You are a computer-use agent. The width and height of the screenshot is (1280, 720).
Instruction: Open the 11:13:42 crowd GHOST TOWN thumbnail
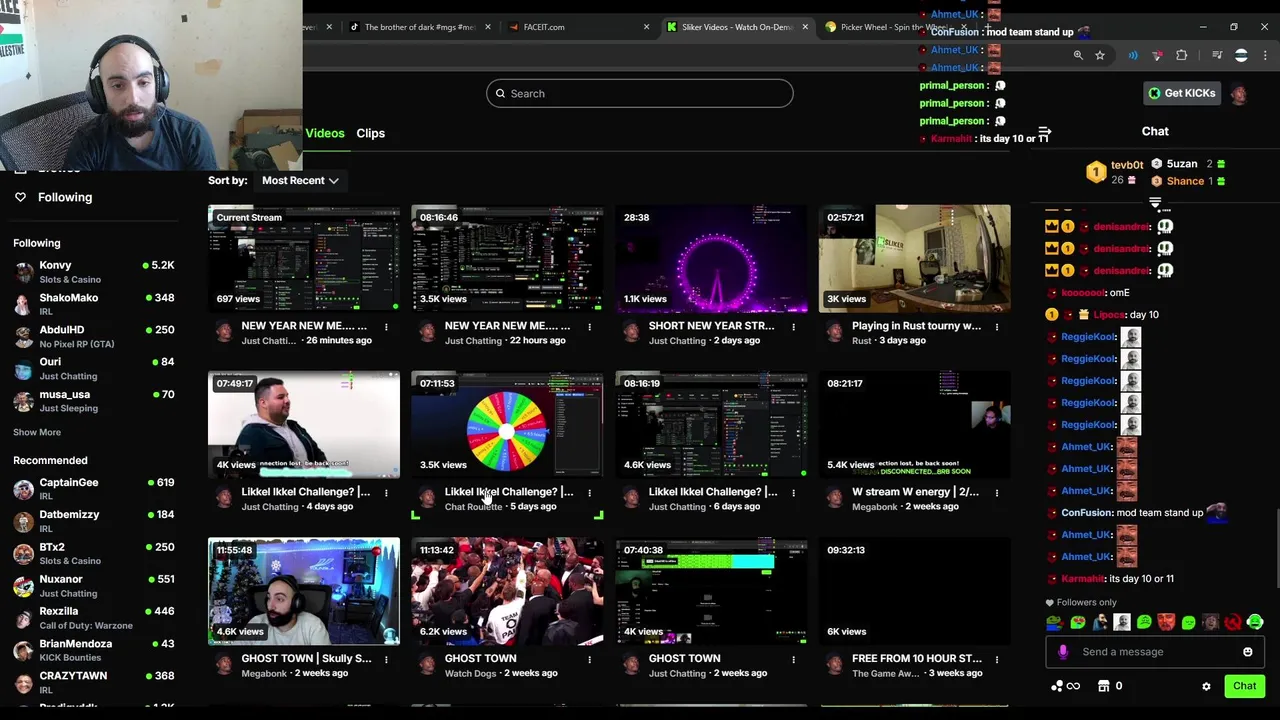click(x=507, y=592)
